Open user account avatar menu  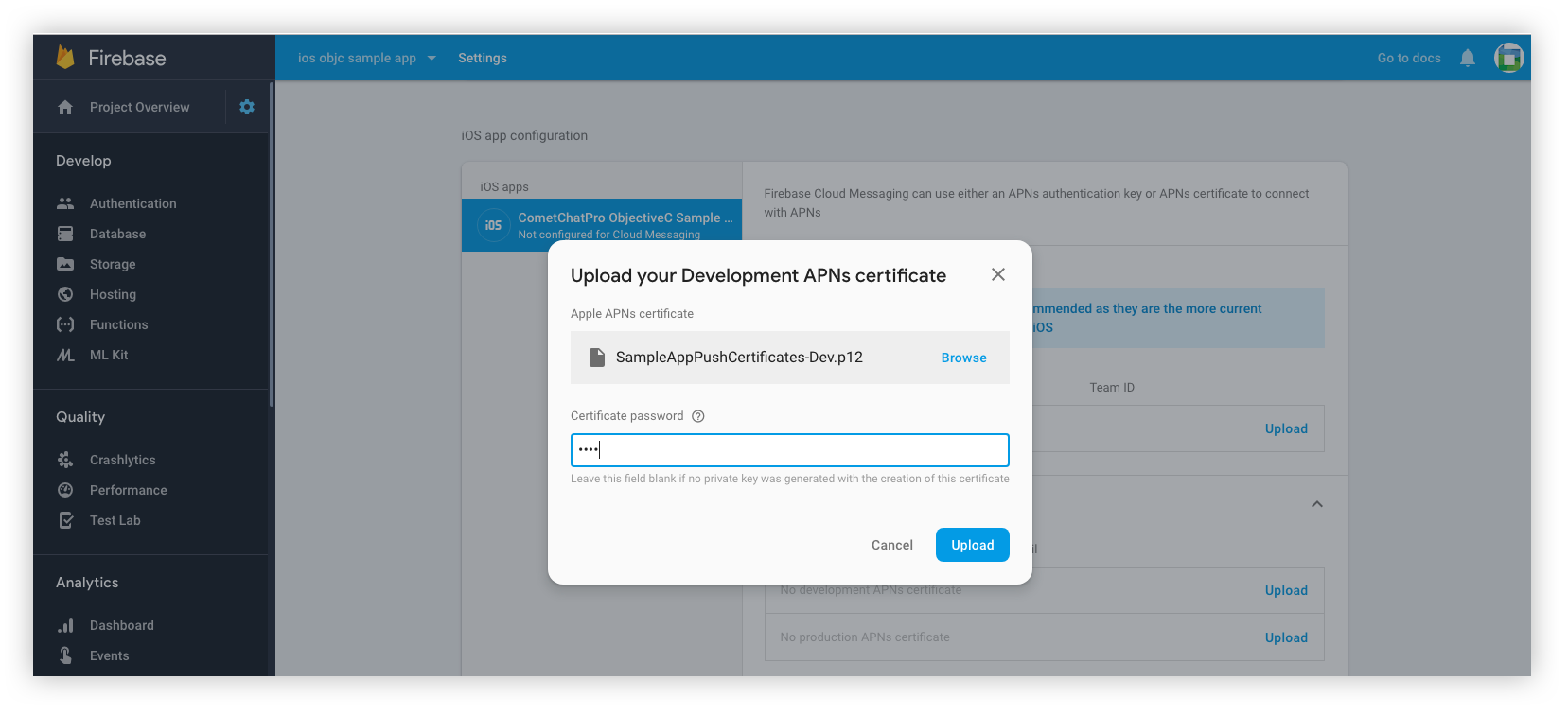[x=1508, y=58]
